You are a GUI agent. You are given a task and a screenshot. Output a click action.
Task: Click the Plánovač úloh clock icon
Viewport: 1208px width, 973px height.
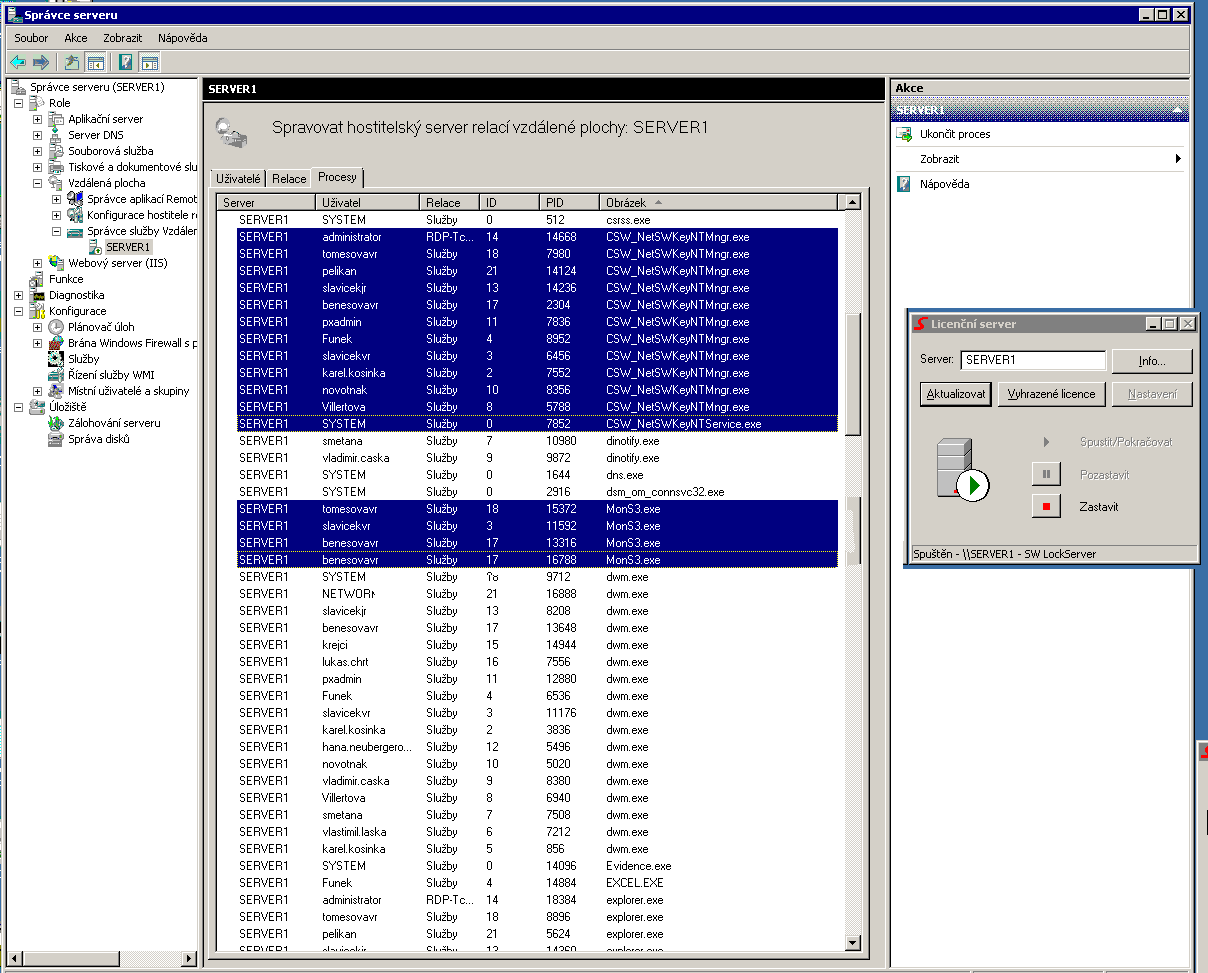(x=56, y=327)
